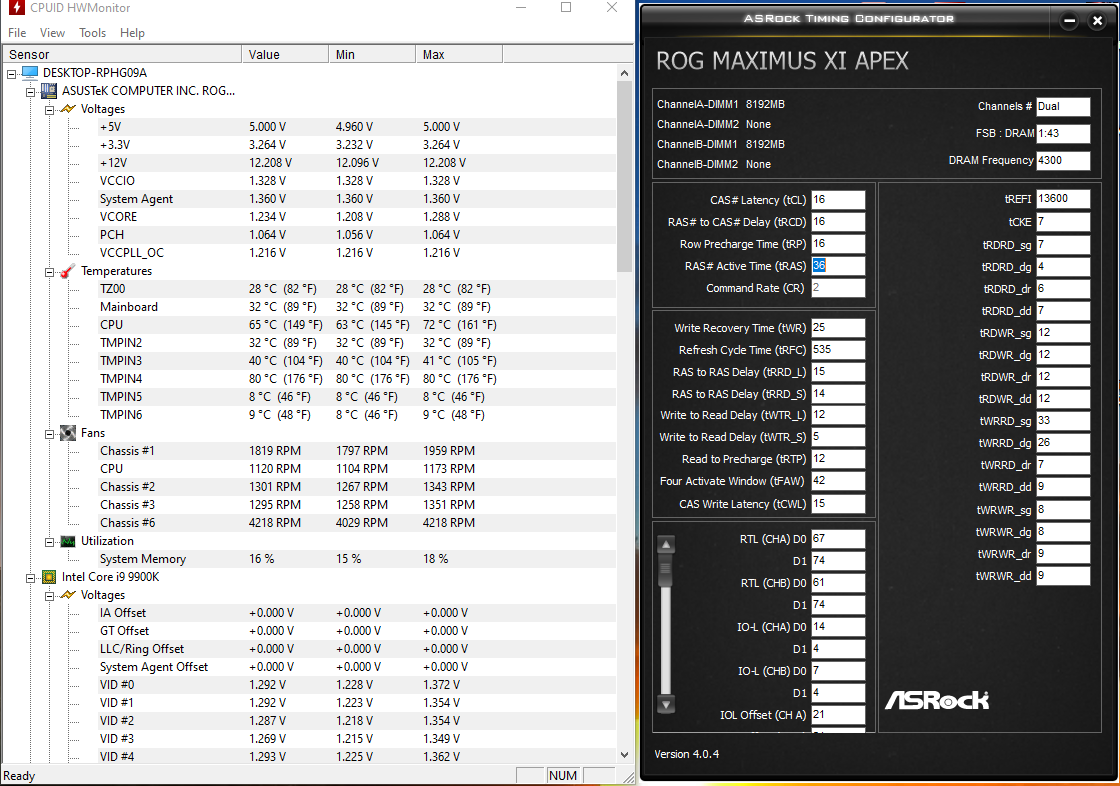The height and width of the screenshot is (786, 1120).
Task: Click the RAS# to CAS# Delay (tRCD) field
Action: tap(838, 222)
